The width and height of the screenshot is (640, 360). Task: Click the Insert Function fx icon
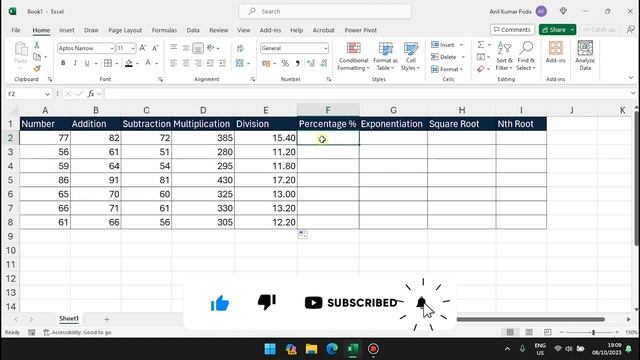[x=91, y=94]
